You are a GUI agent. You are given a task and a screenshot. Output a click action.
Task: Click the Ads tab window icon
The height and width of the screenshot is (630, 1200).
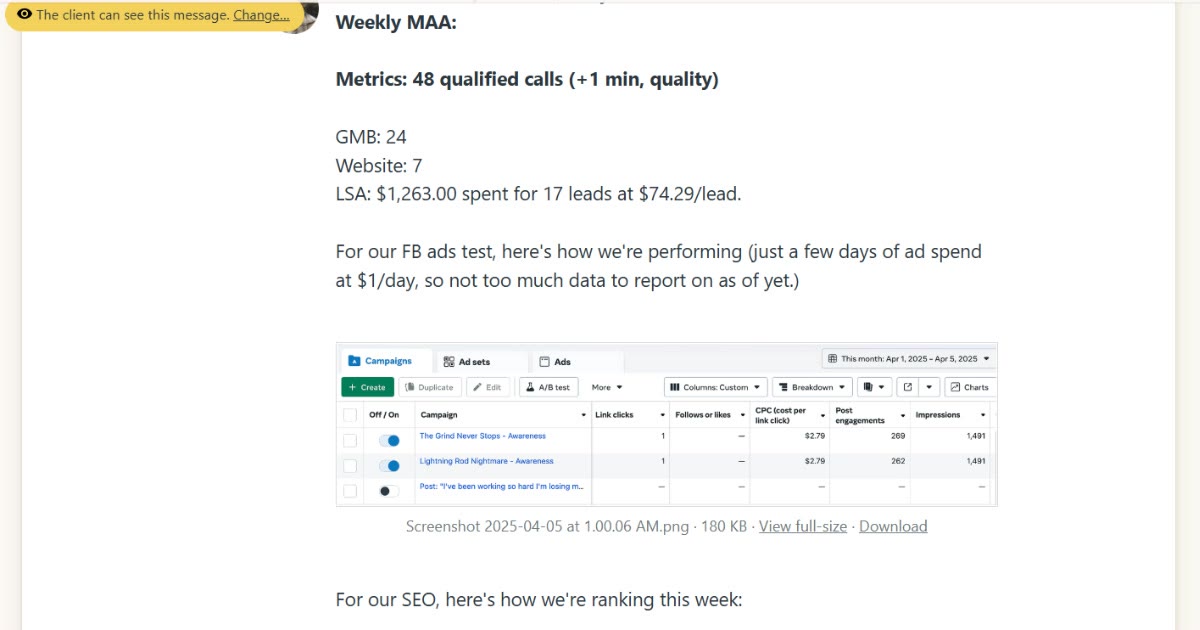544,362
